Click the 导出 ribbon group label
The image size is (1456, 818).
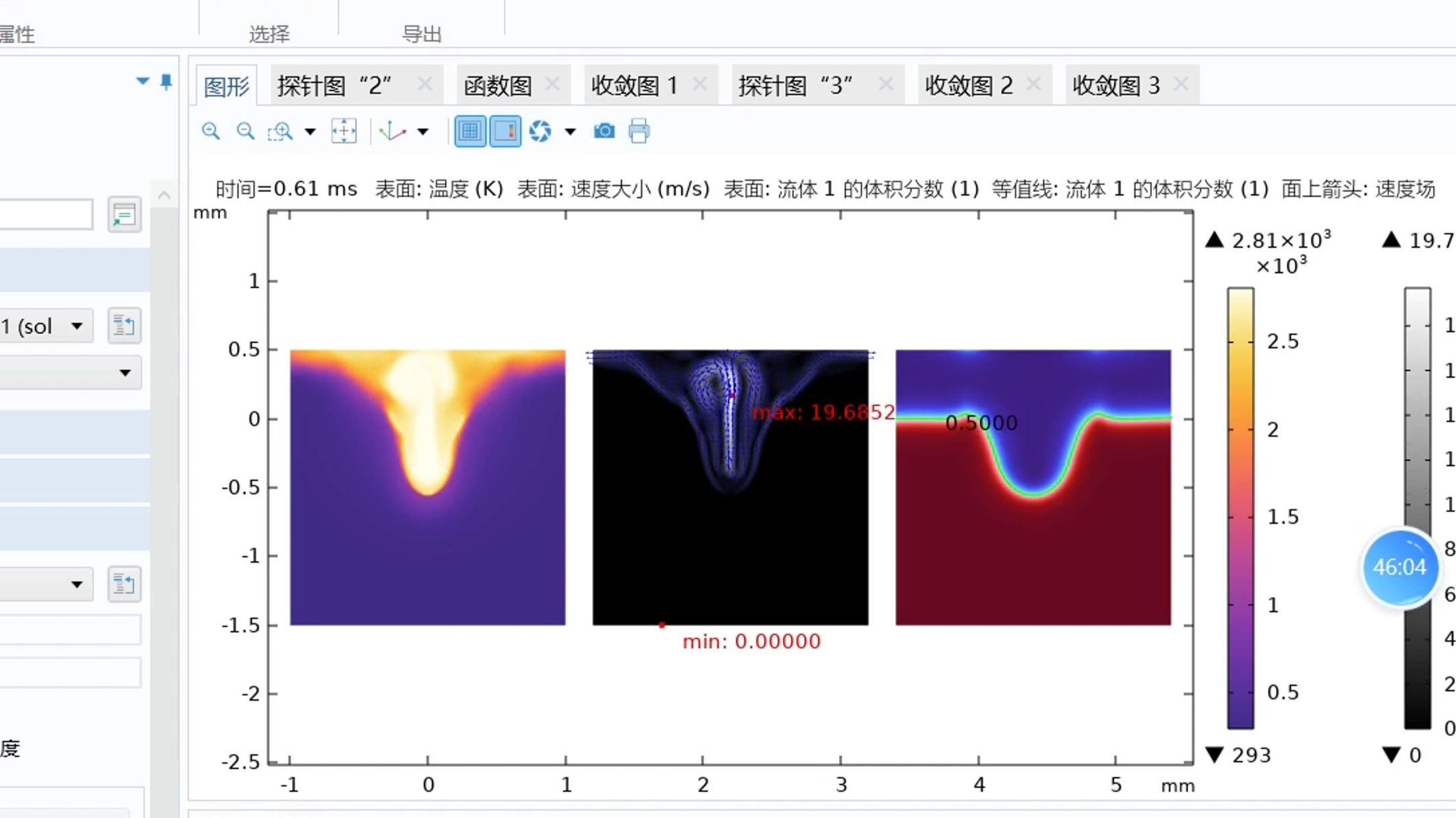point(422,33)
